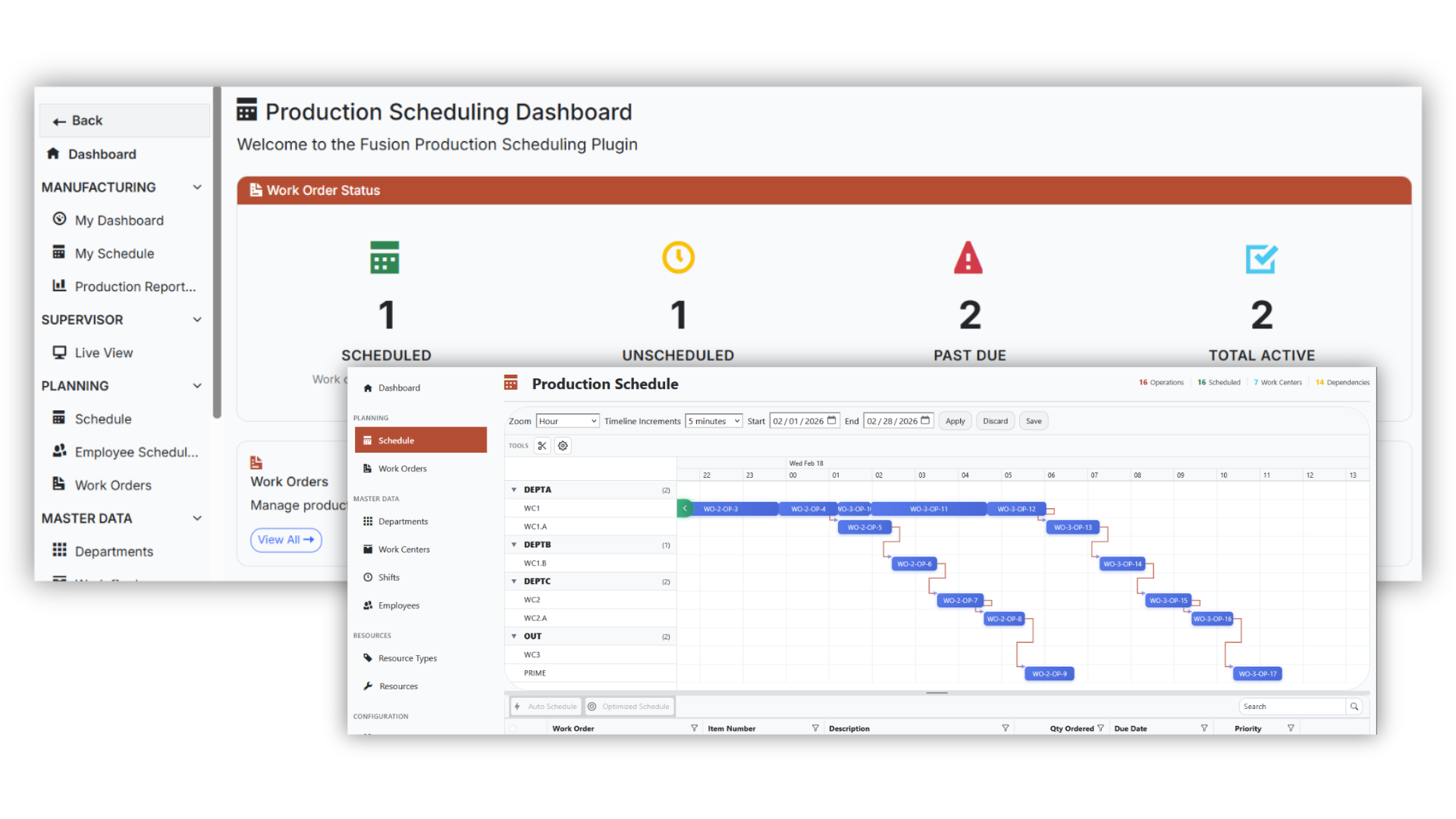Screen dimensions: 1456x819
Task: Click the Work Order Status header icon
Action: (256, 190)
